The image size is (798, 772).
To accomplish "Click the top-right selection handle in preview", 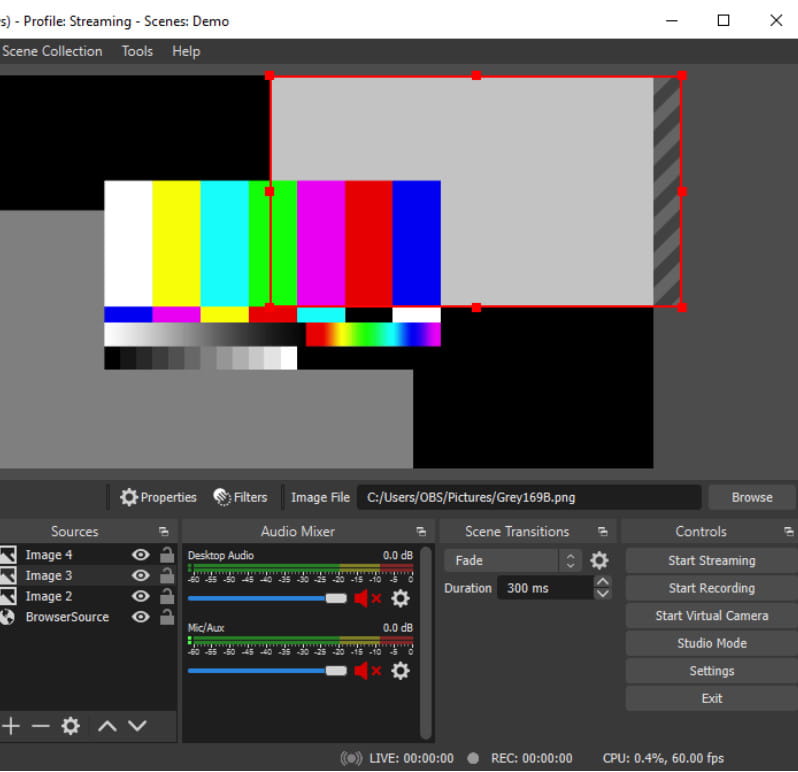I will point(682,76).
